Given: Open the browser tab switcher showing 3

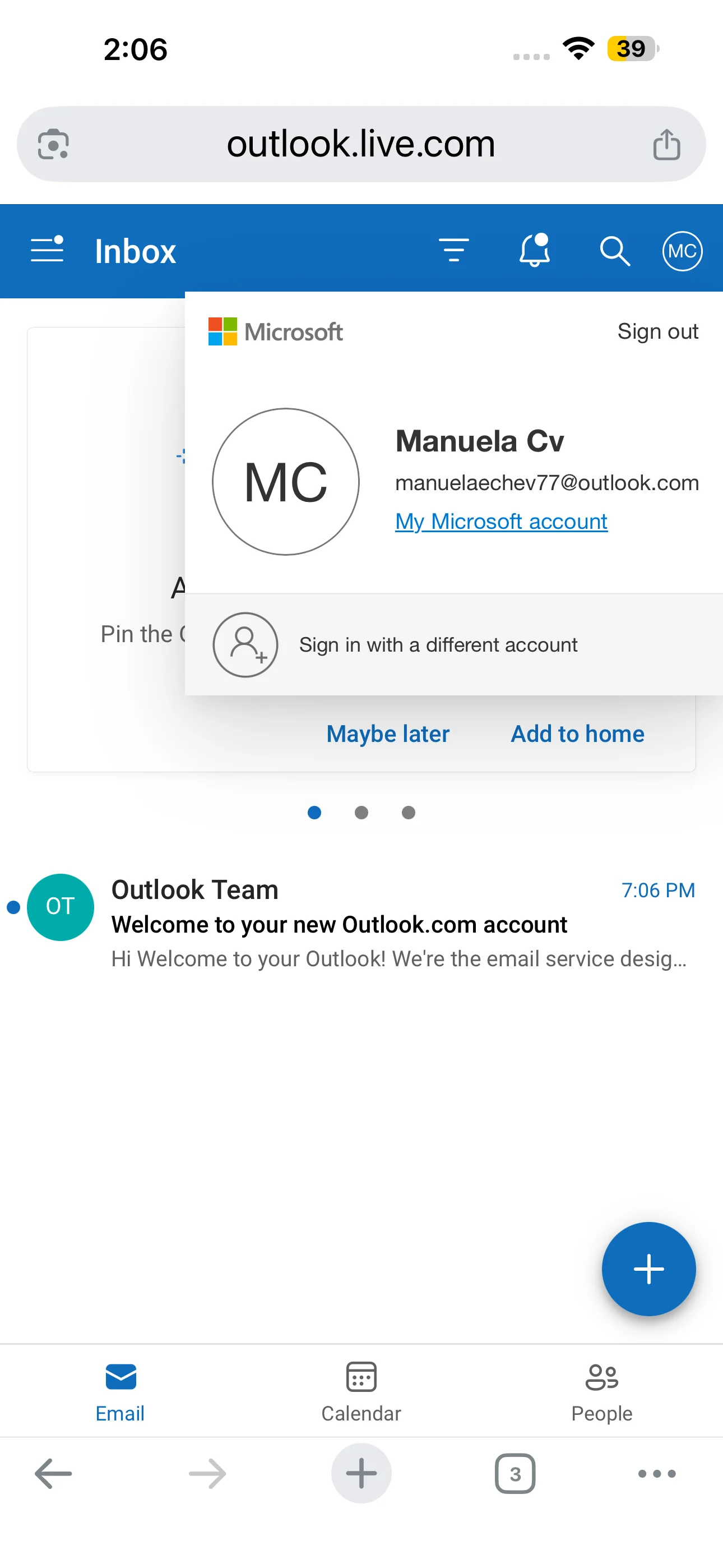Looking at the screenshot, I should point(515,1474).
